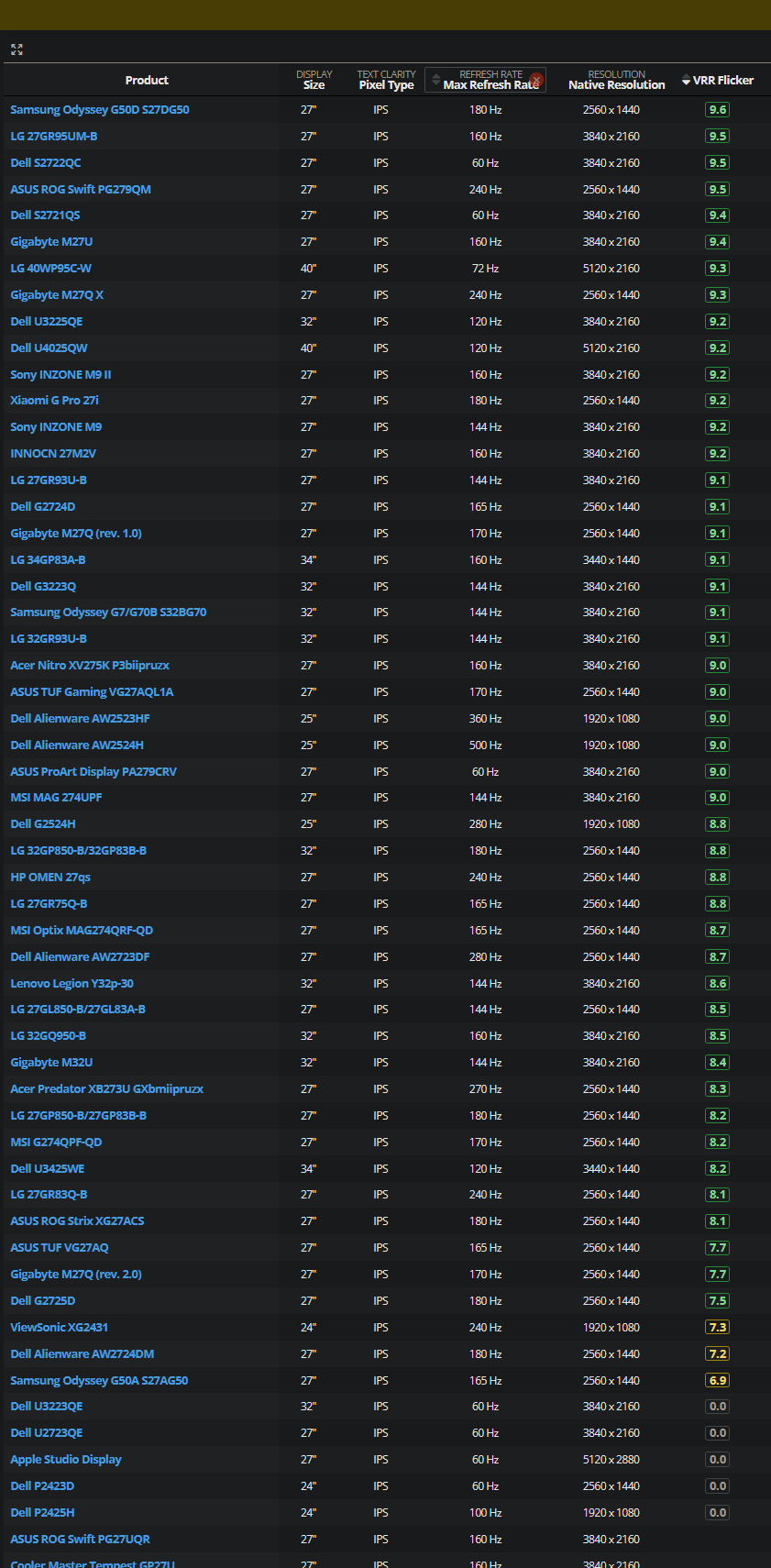Open the Acer Predator XB273U GXbmiipruzx link
The height and width of the screenshot is (1568, 771).
pyautogui.click(x=107, y=1088)
